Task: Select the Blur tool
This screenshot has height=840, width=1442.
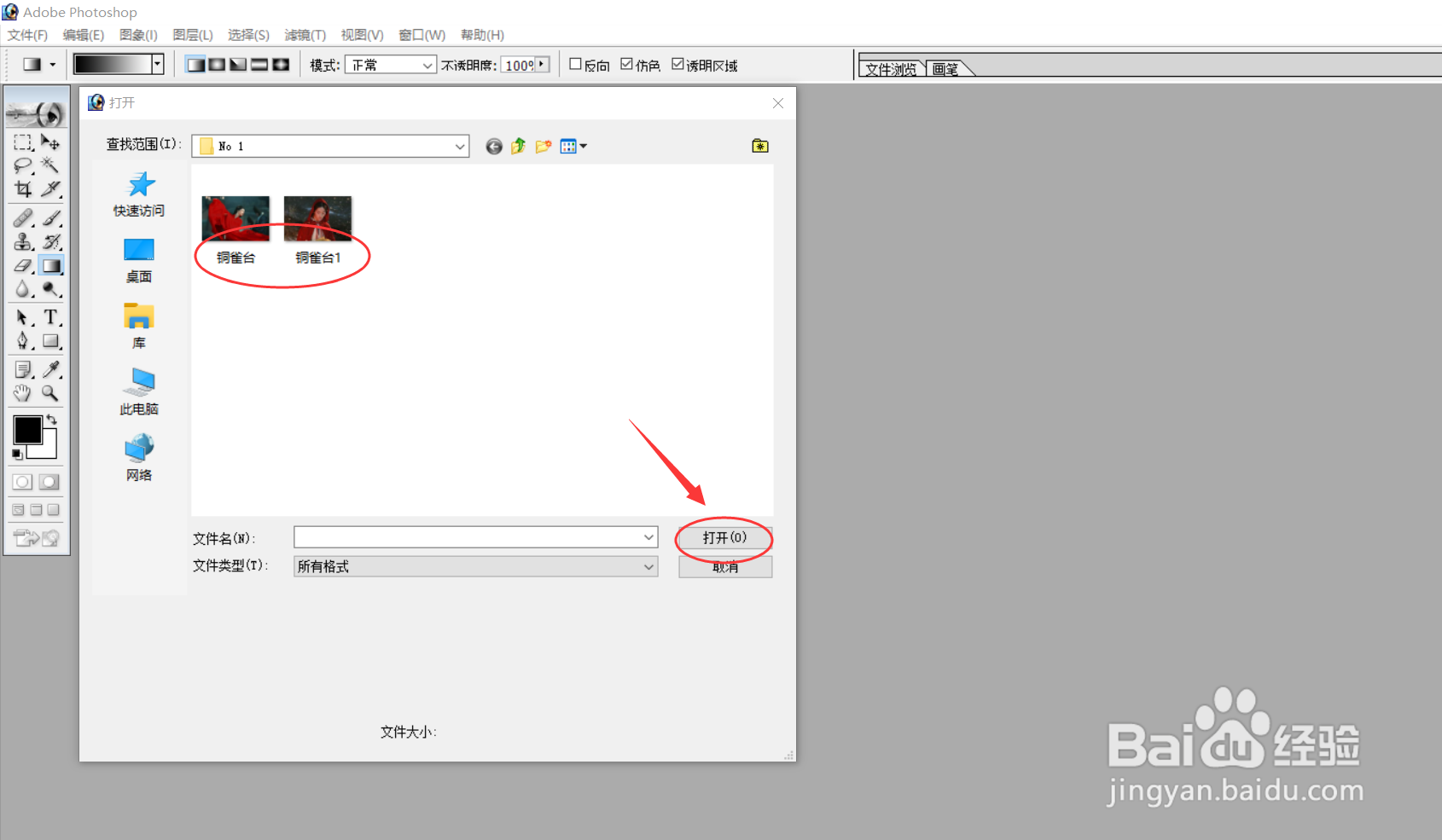Action: pyautogui.click(x=23, y=290)
